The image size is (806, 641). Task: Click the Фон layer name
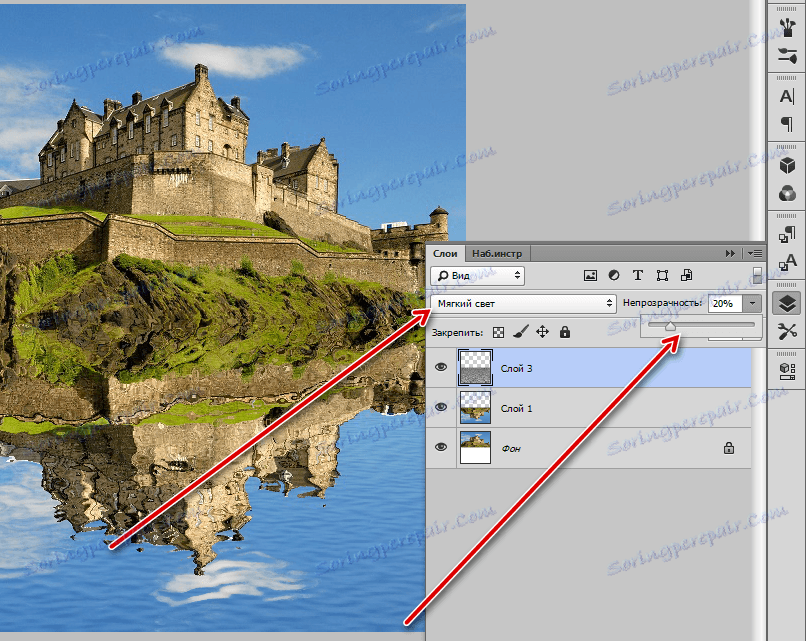click(x=511, y=449)
